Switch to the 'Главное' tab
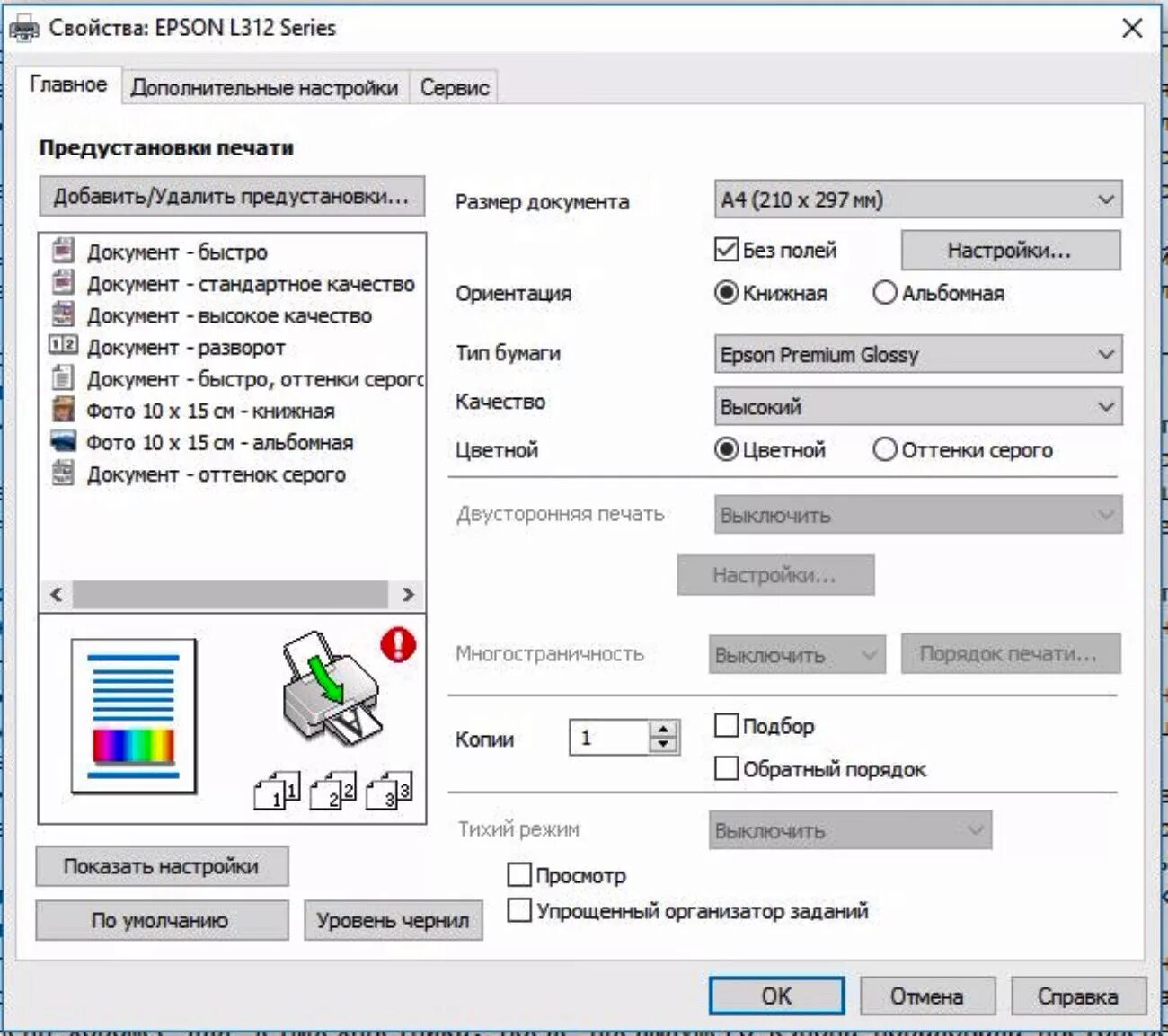1168x1036 pixels. [x=68, y=84]
